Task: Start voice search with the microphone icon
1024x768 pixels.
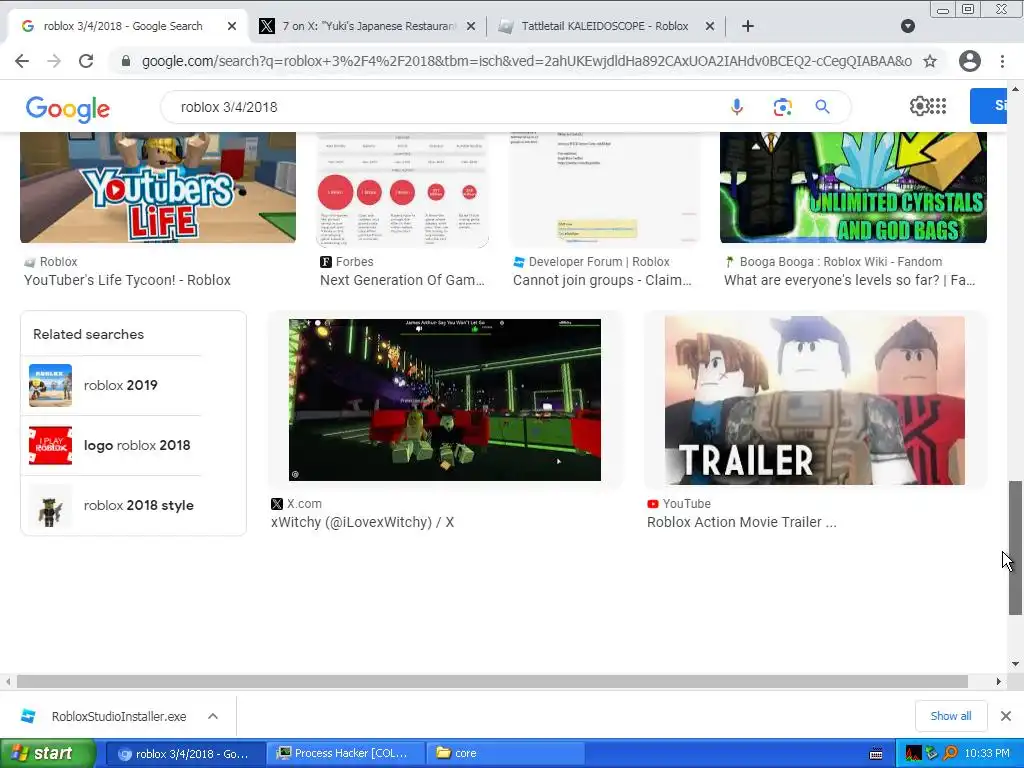Action: click(737, 107)
